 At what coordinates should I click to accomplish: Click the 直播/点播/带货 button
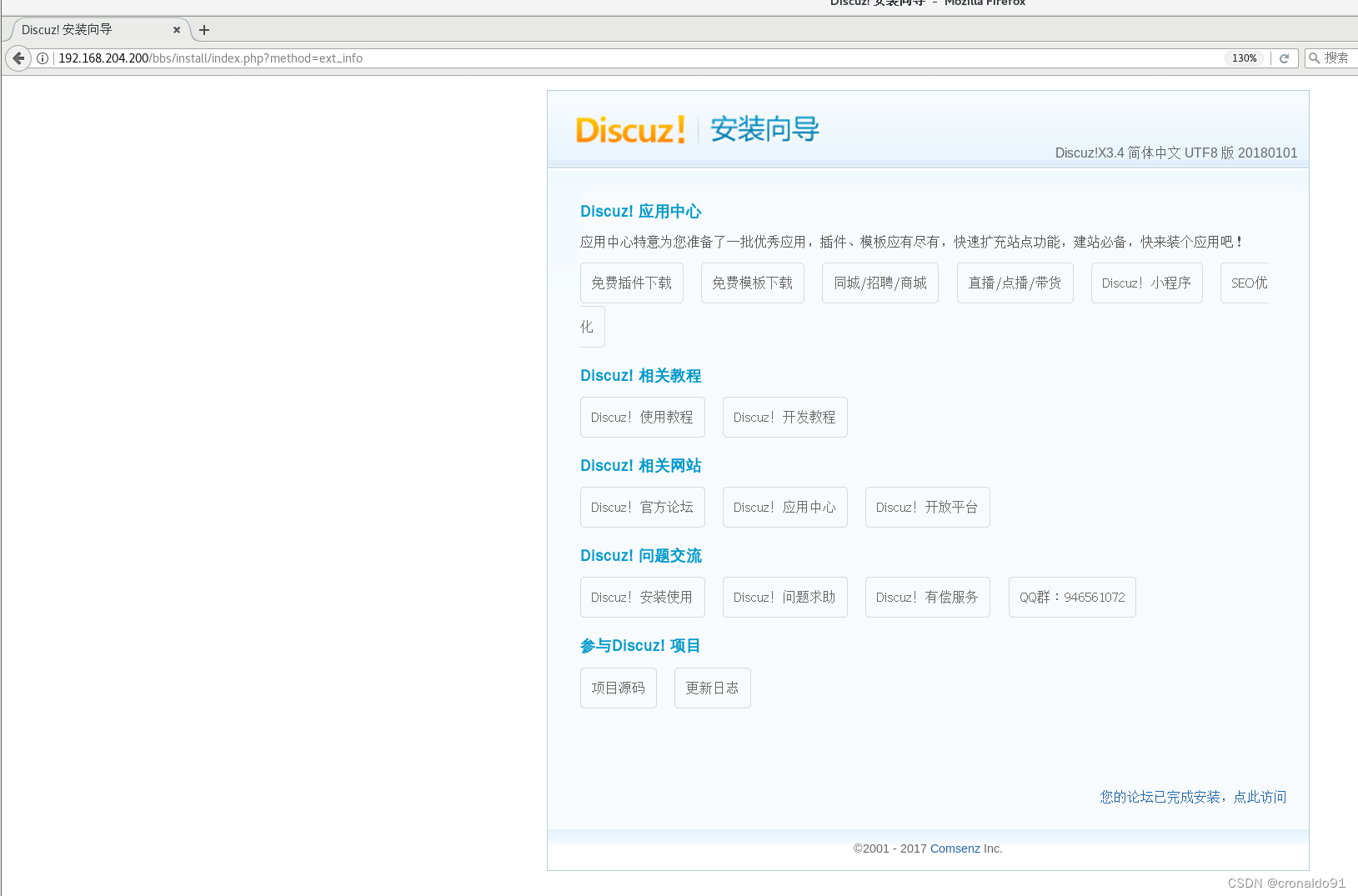click(x=1015, y=283)
